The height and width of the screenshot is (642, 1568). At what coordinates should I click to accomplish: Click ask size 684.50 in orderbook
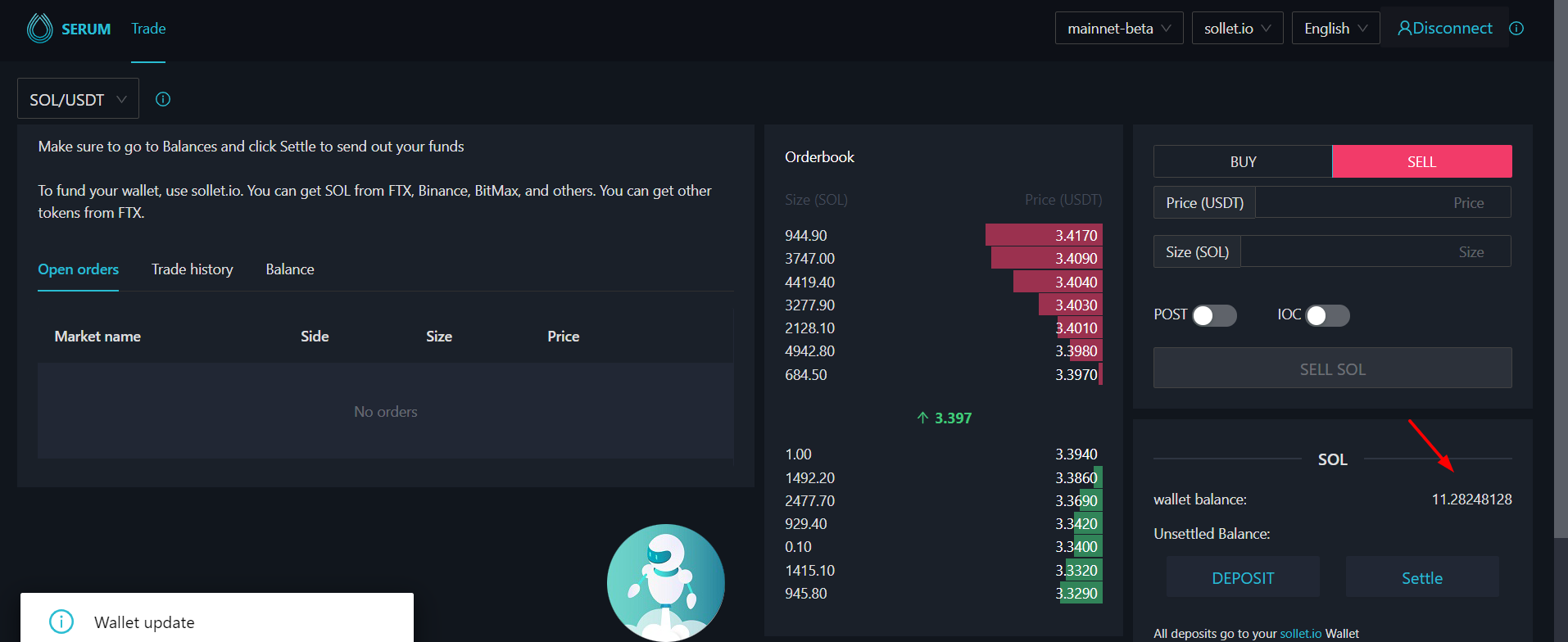tap(806, 374)
